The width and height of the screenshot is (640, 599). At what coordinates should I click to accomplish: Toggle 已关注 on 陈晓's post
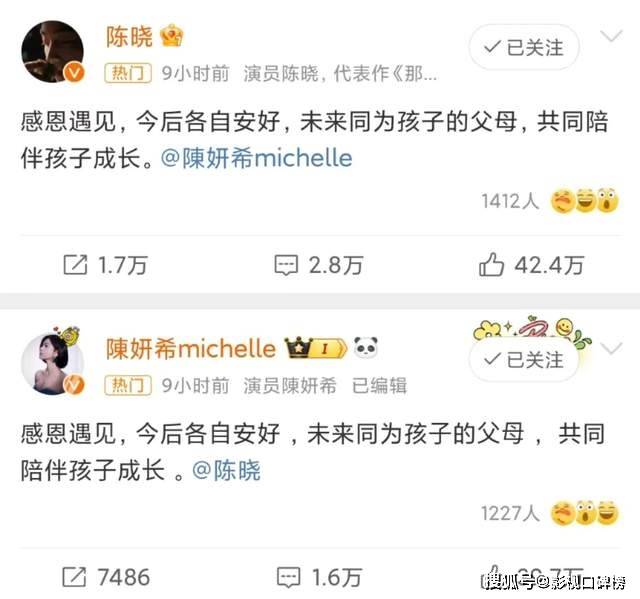coord(524,47)
